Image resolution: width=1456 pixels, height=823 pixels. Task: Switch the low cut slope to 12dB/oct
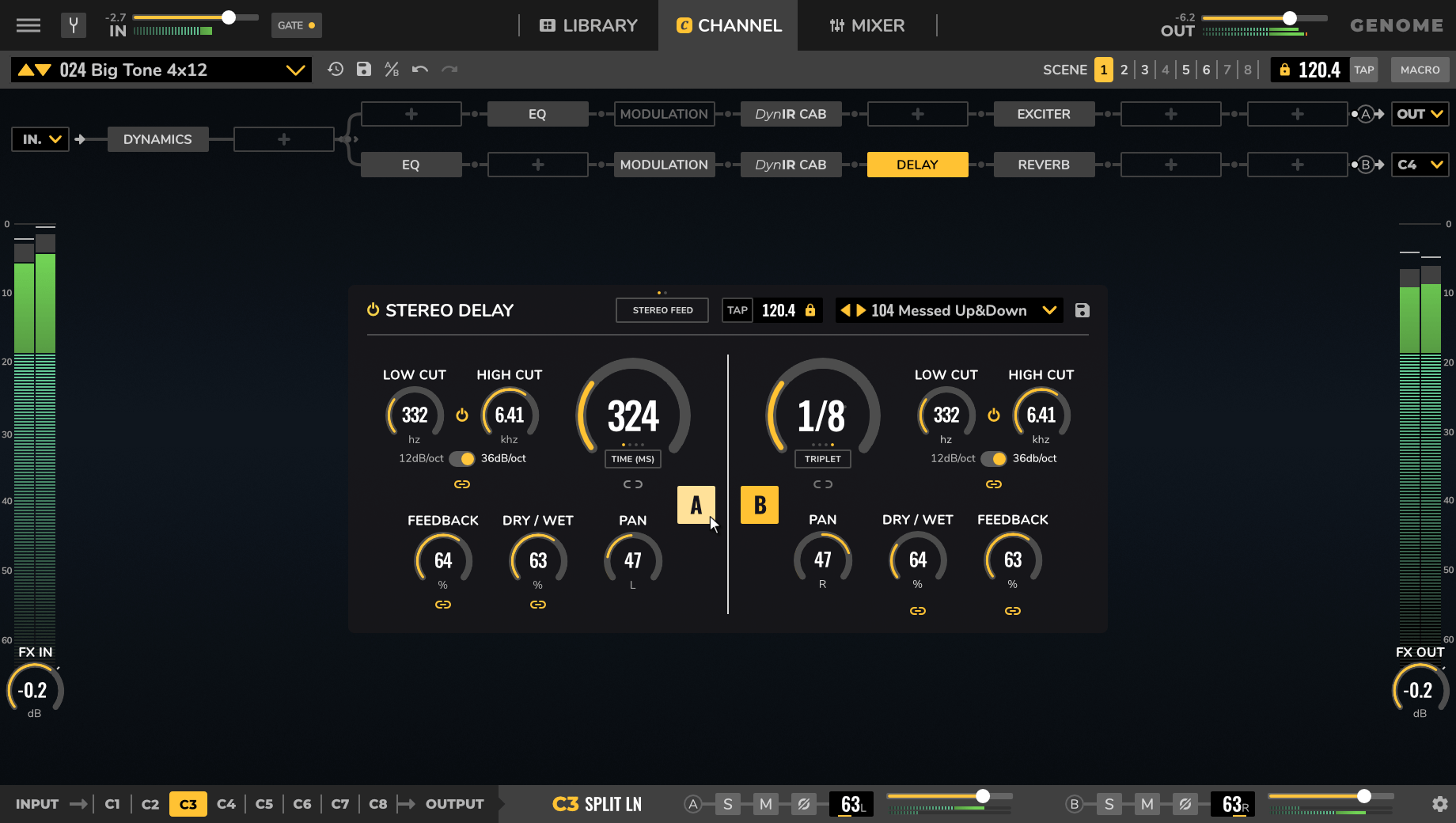click(461, 458)
